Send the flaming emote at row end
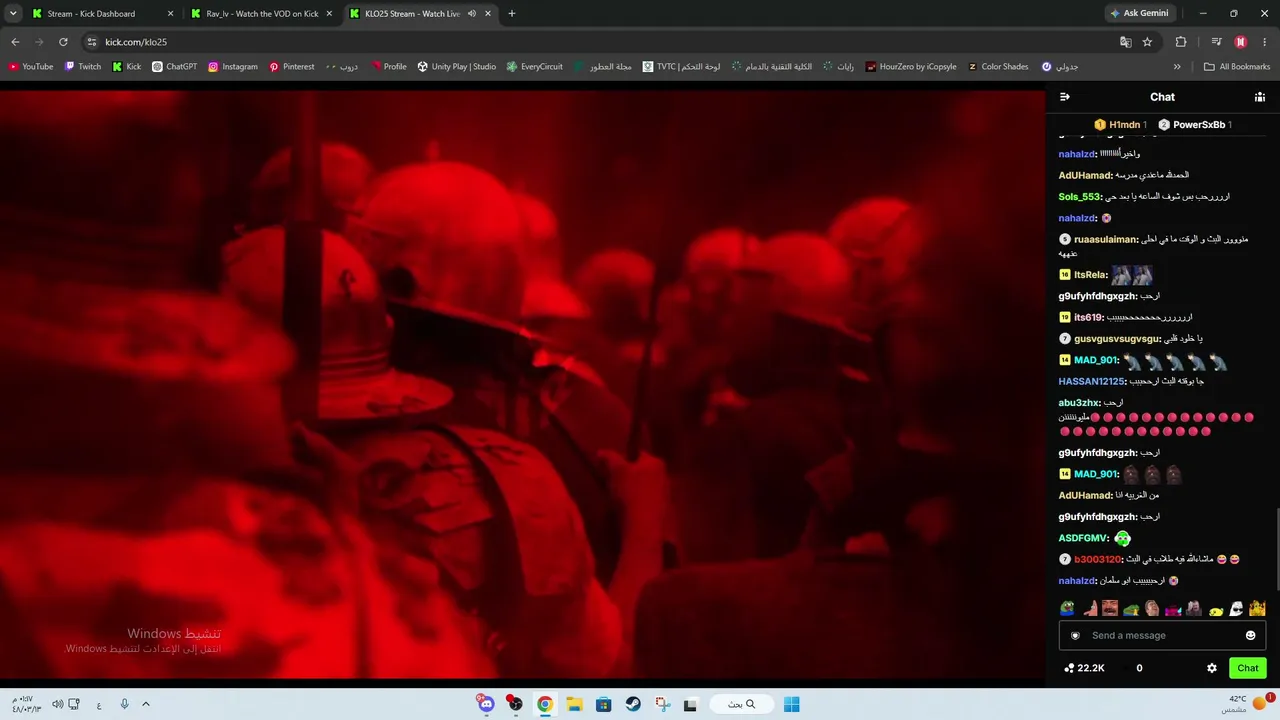 [x=1257, y=608]
